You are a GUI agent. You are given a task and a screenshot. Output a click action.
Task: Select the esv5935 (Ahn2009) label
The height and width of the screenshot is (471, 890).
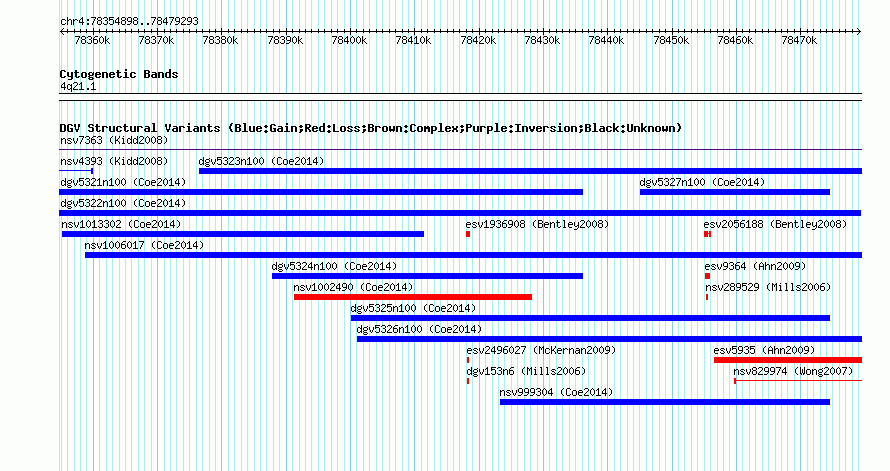pyautogui.click(x=764, y=350)
